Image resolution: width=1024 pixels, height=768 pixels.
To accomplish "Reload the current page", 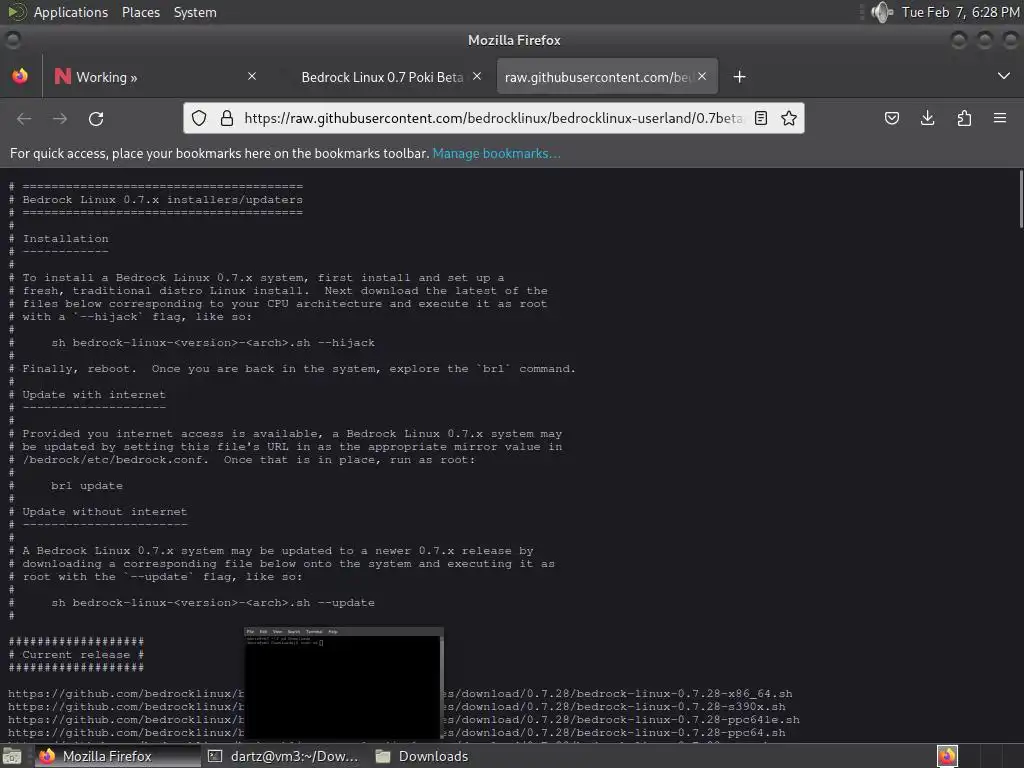I will pyautogui.click(x=96, y=119).
